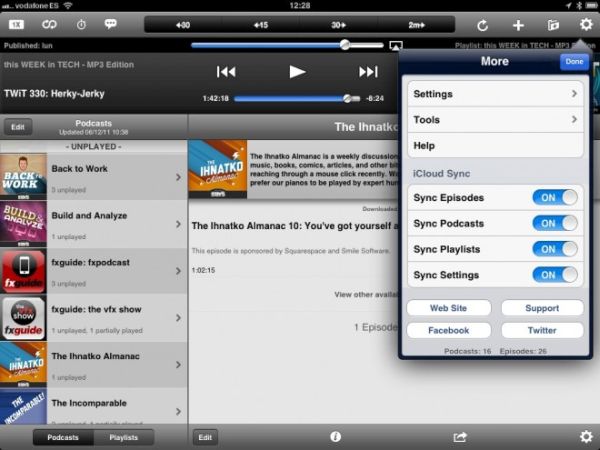Open Build and Analyze row chevron
The height and width of the screenshot is (450, 600).
tap(178, 224)
